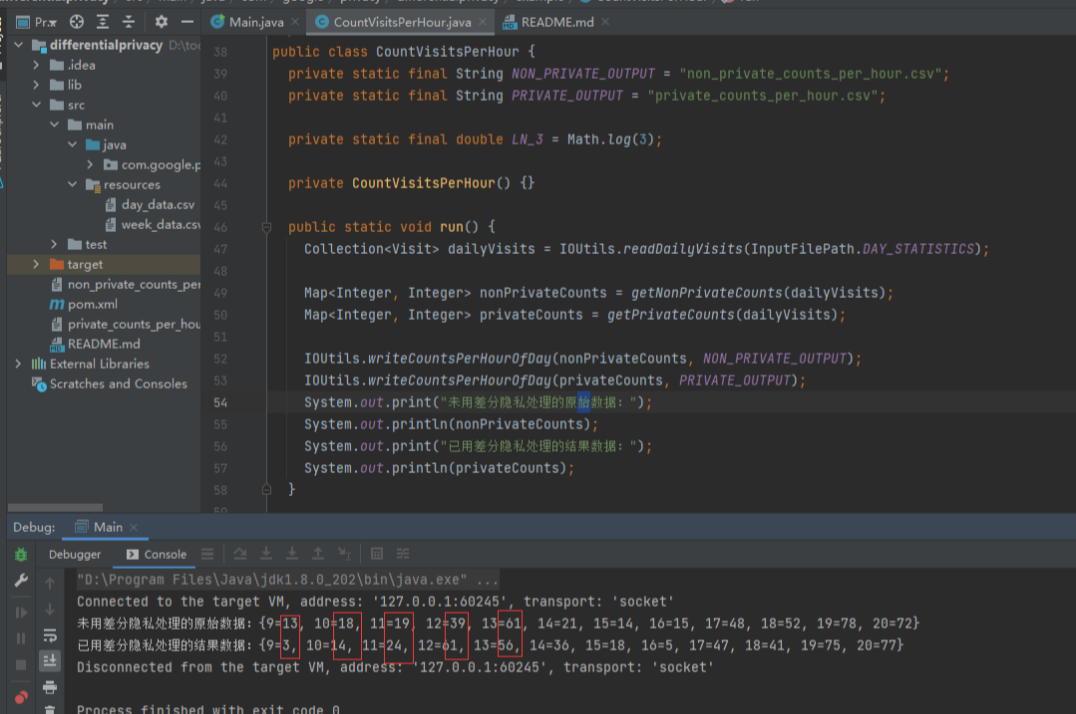Switch to the Debugger tab
The image size is (1076, 714).
(75, 554)
